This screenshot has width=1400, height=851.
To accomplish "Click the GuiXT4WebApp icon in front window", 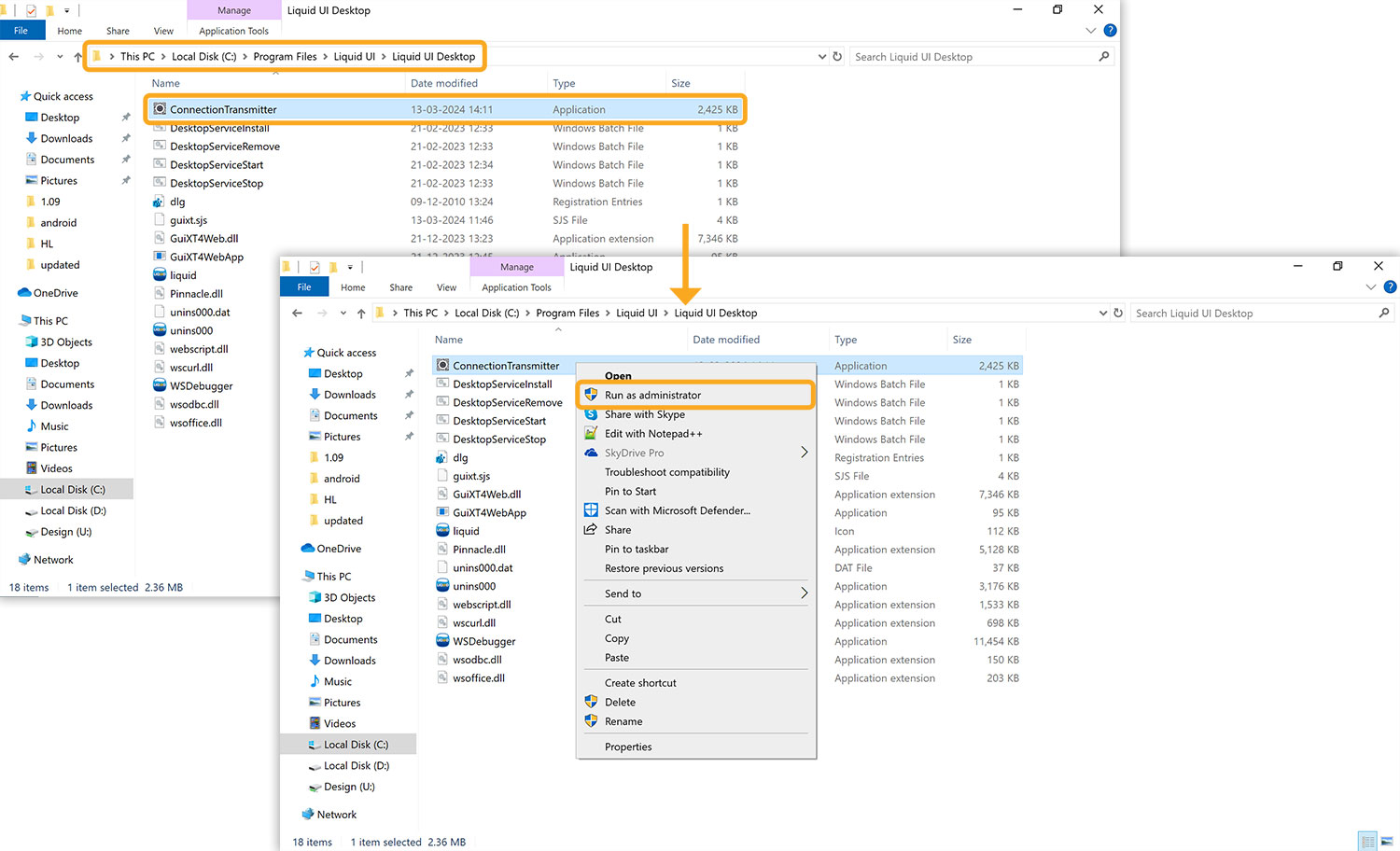I will click(x=443, y=512).
